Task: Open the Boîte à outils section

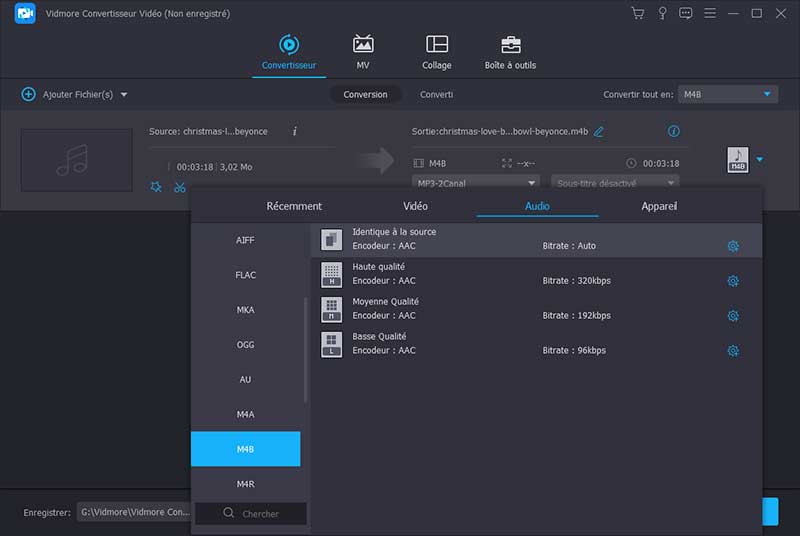Action: tap(510, 53)
